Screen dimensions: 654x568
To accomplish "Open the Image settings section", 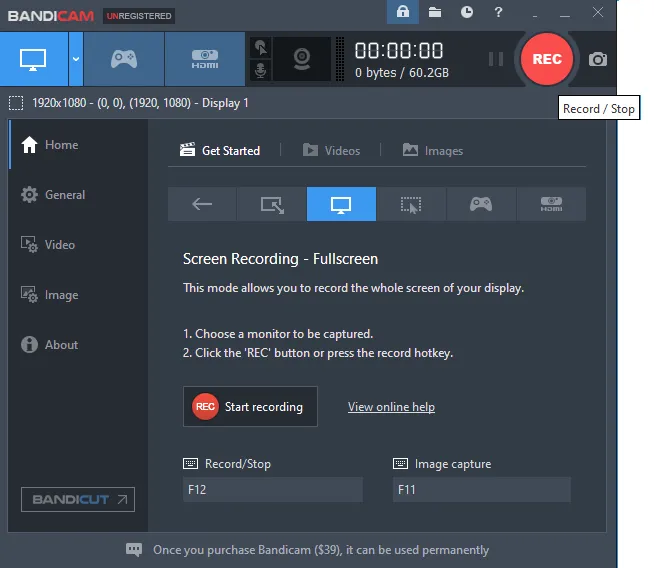I will 78,295.
